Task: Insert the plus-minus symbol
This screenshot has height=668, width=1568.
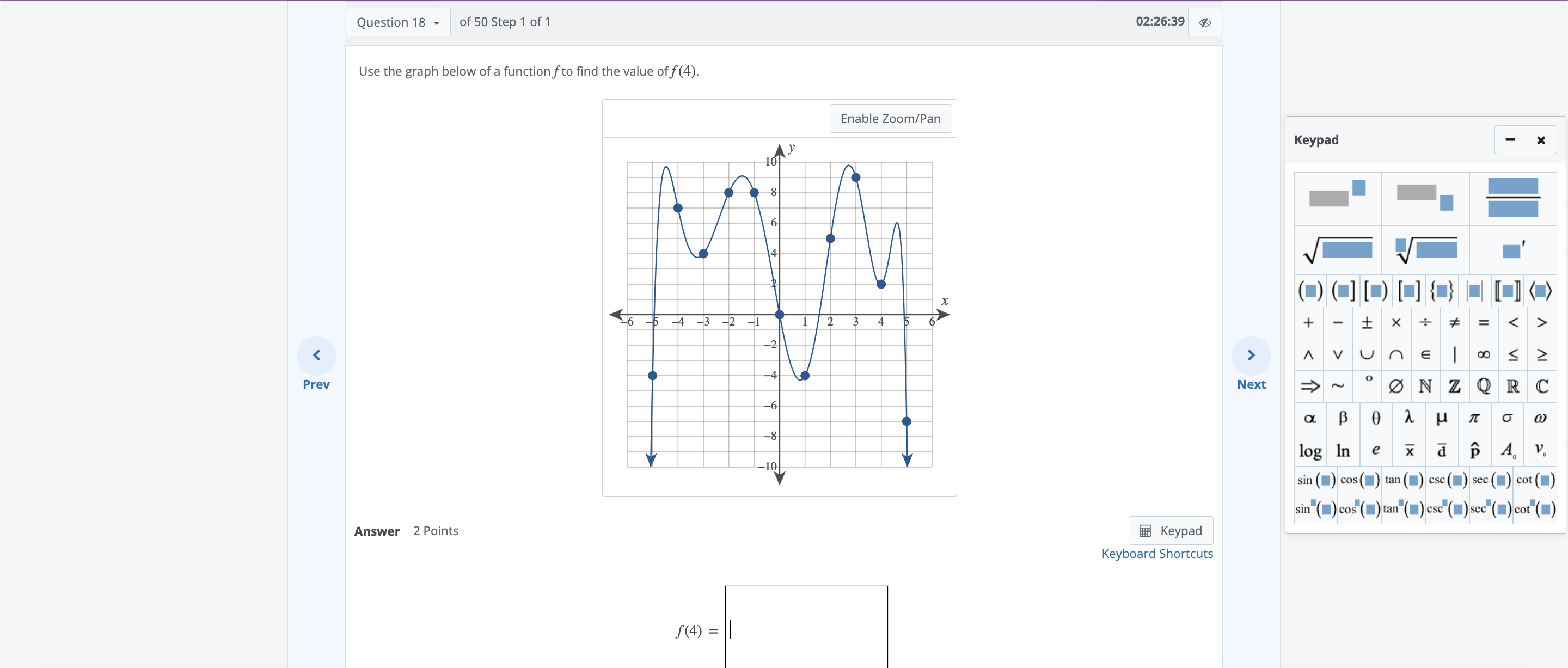Action: pos(1367,323)
